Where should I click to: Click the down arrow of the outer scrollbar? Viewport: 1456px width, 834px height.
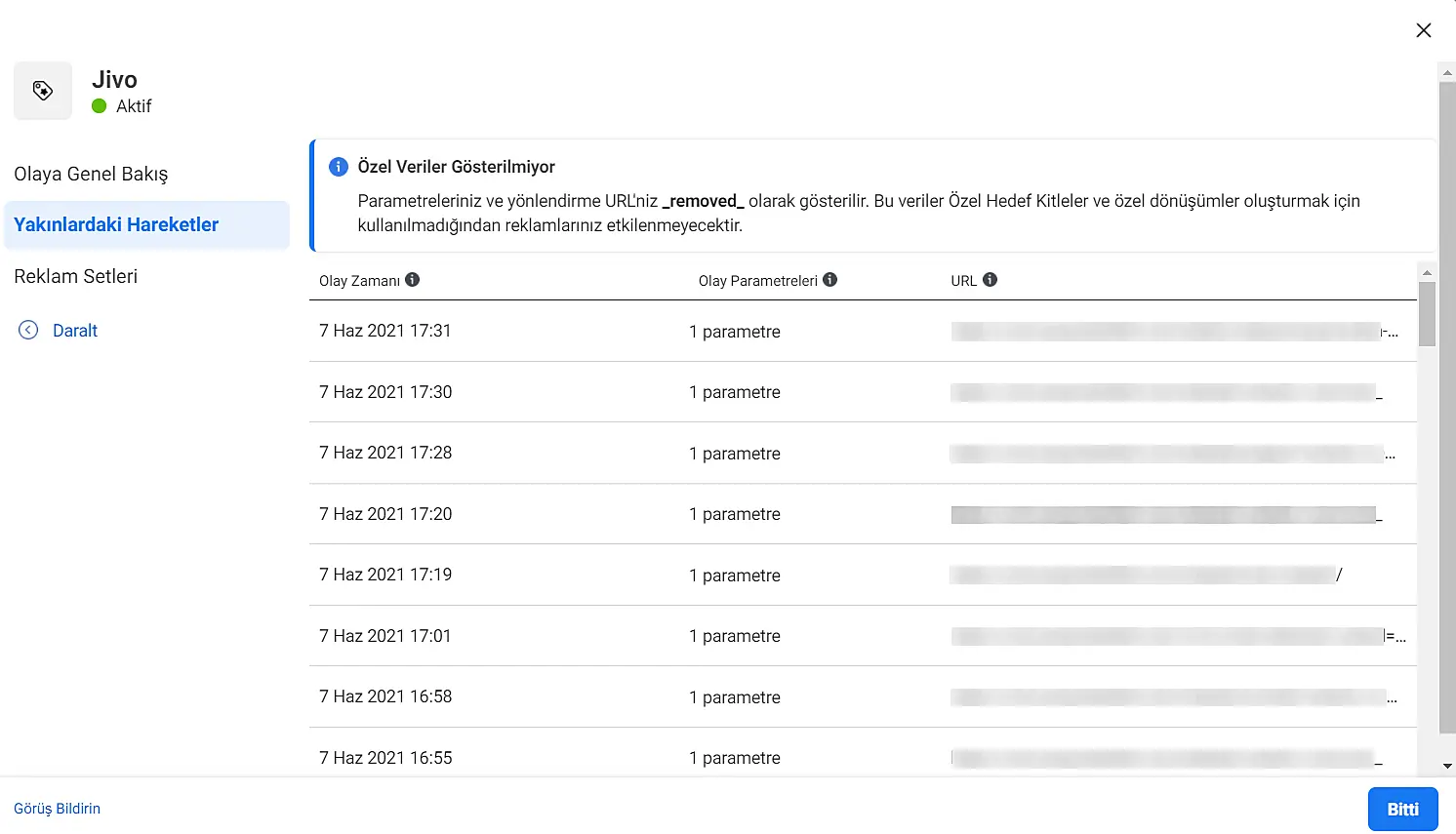pyautogui.click(x=1447, y=767)
